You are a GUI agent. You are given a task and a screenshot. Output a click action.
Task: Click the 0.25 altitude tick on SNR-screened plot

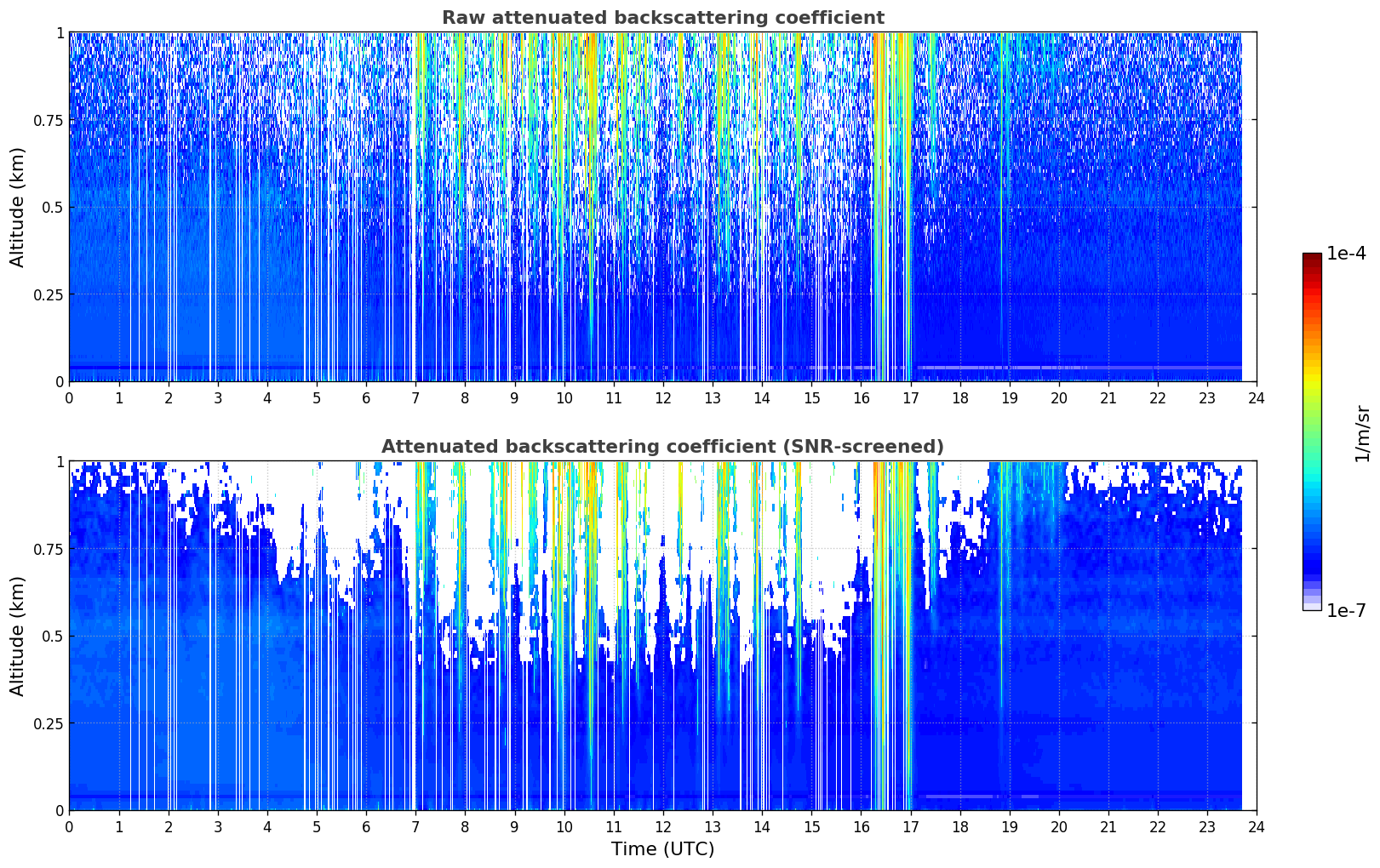(47, 723)
